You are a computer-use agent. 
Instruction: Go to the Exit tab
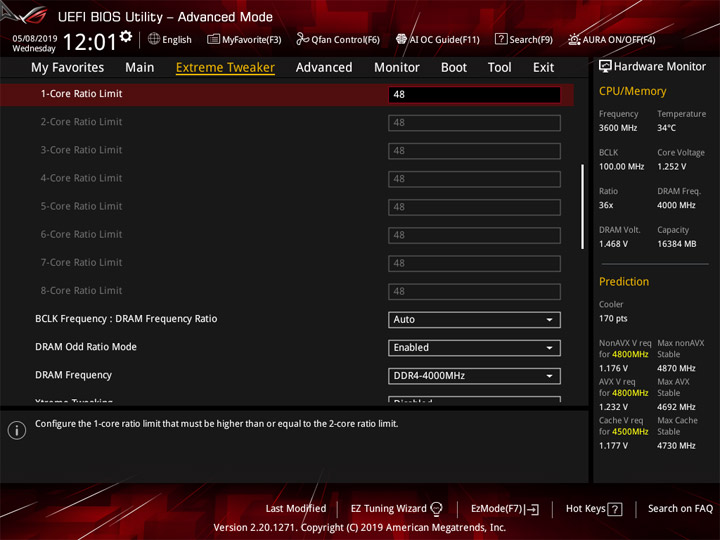[x=543, y=68]
